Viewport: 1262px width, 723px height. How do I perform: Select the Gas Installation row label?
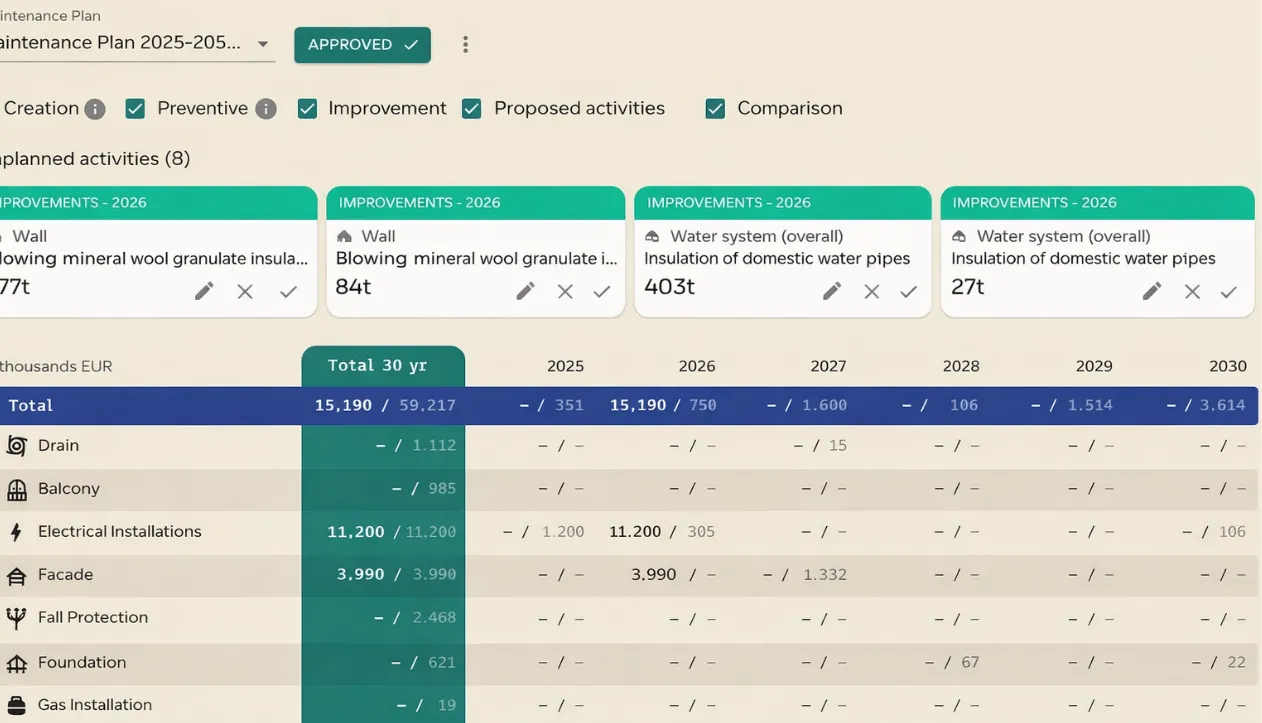pyautogui.click(x=95, y=705)
